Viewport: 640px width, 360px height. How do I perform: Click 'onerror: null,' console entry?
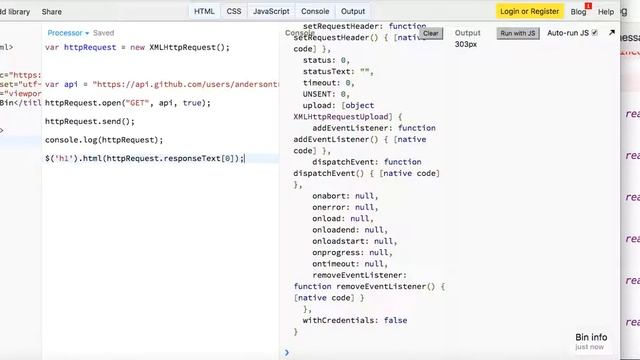point(345,207)
